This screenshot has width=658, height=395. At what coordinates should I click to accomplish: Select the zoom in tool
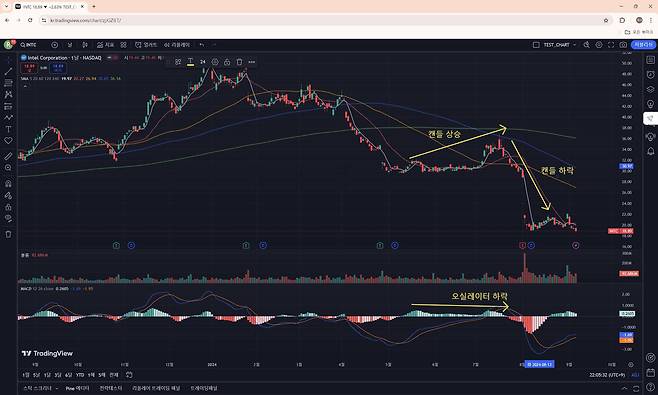point(8,167)
